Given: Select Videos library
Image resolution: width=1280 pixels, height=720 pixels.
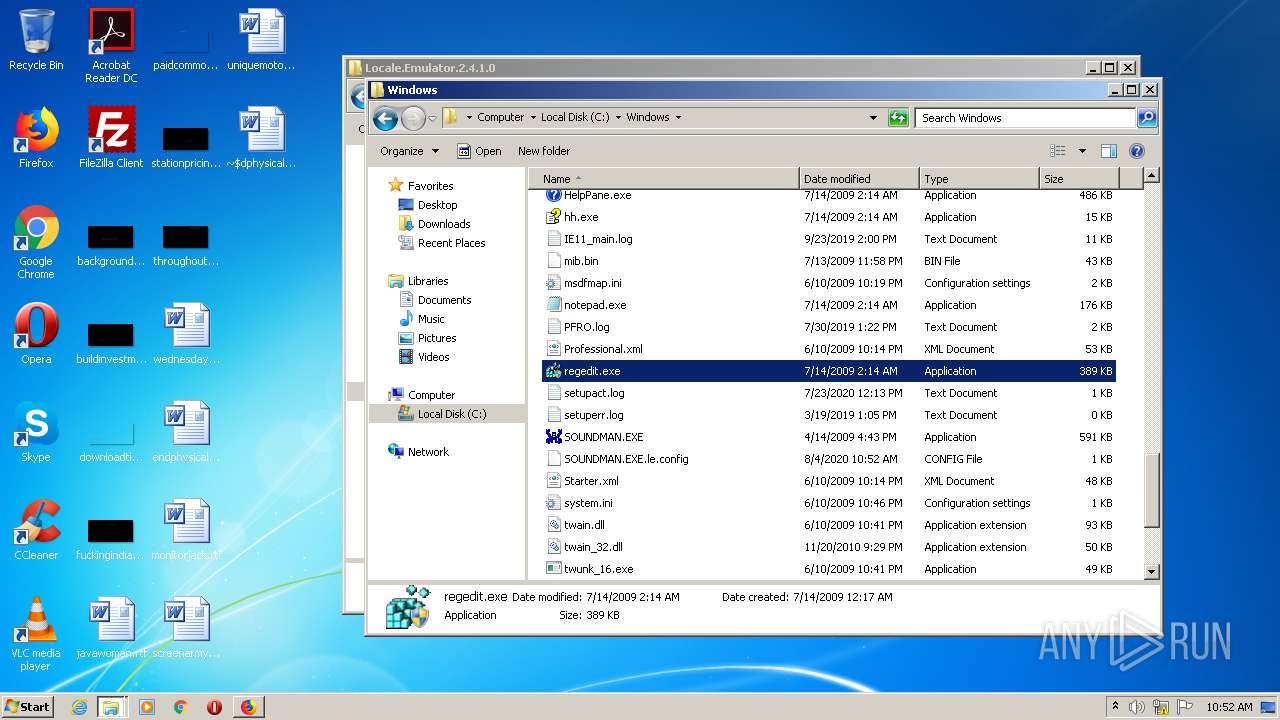Looking at the screenshot, I should [x=433, y=357].
